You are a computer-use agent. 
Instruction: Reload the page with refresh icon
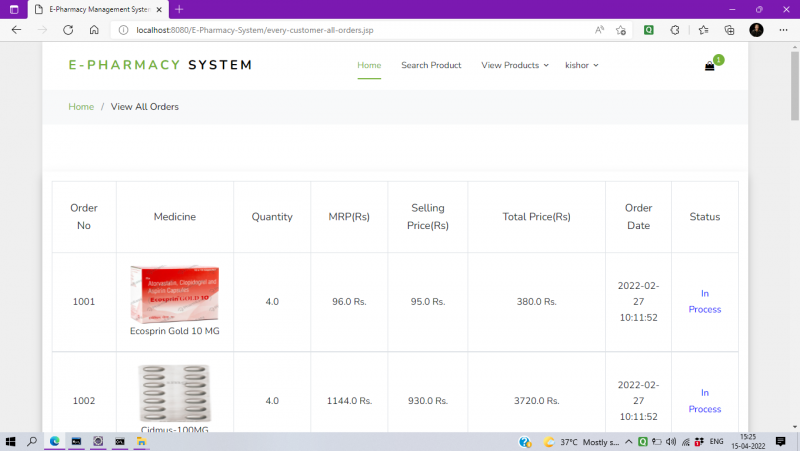click(x=68, y=30)
